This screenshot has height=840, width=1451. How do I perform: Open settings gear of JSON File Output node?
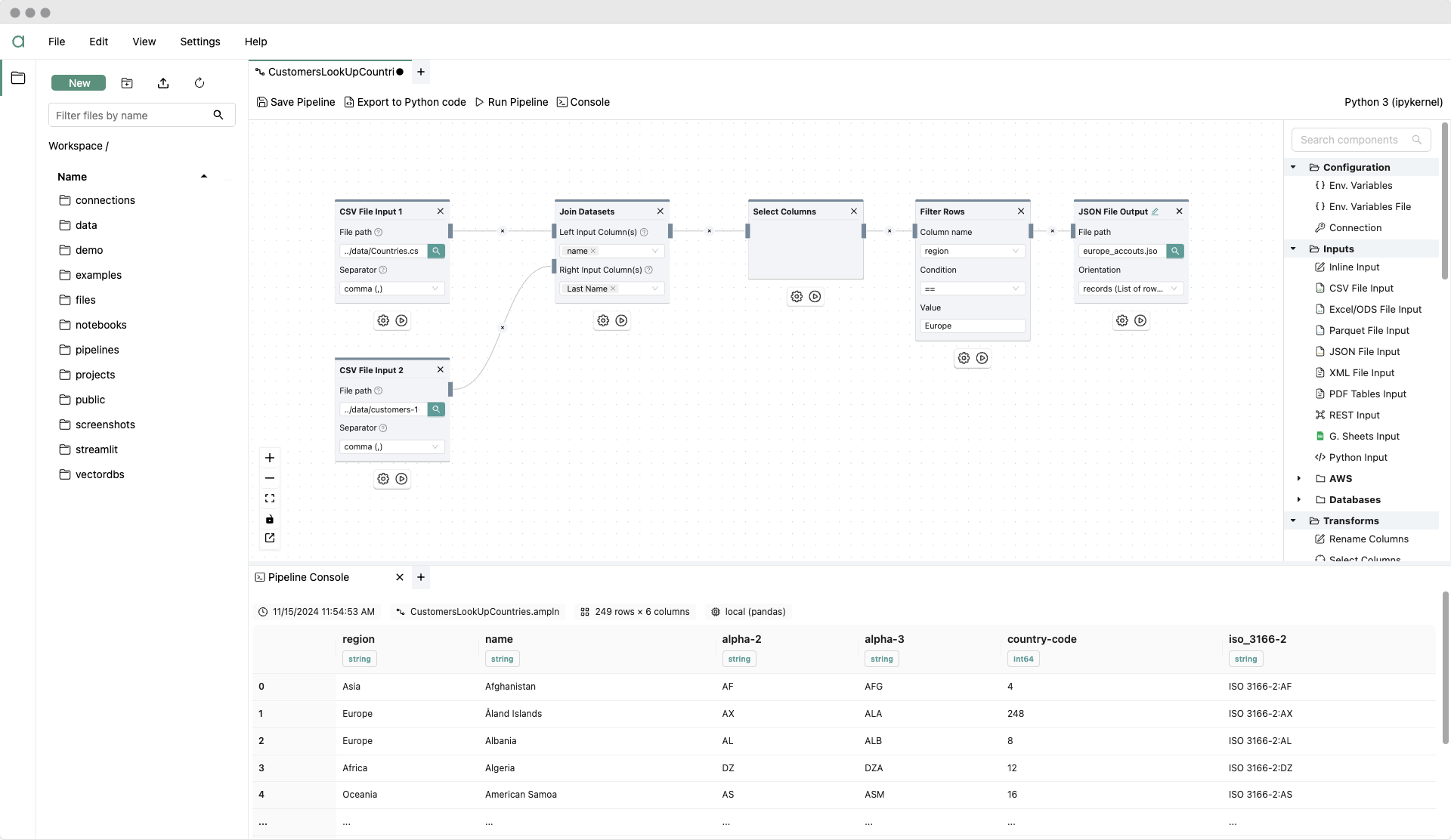(x=1122, y=320)
